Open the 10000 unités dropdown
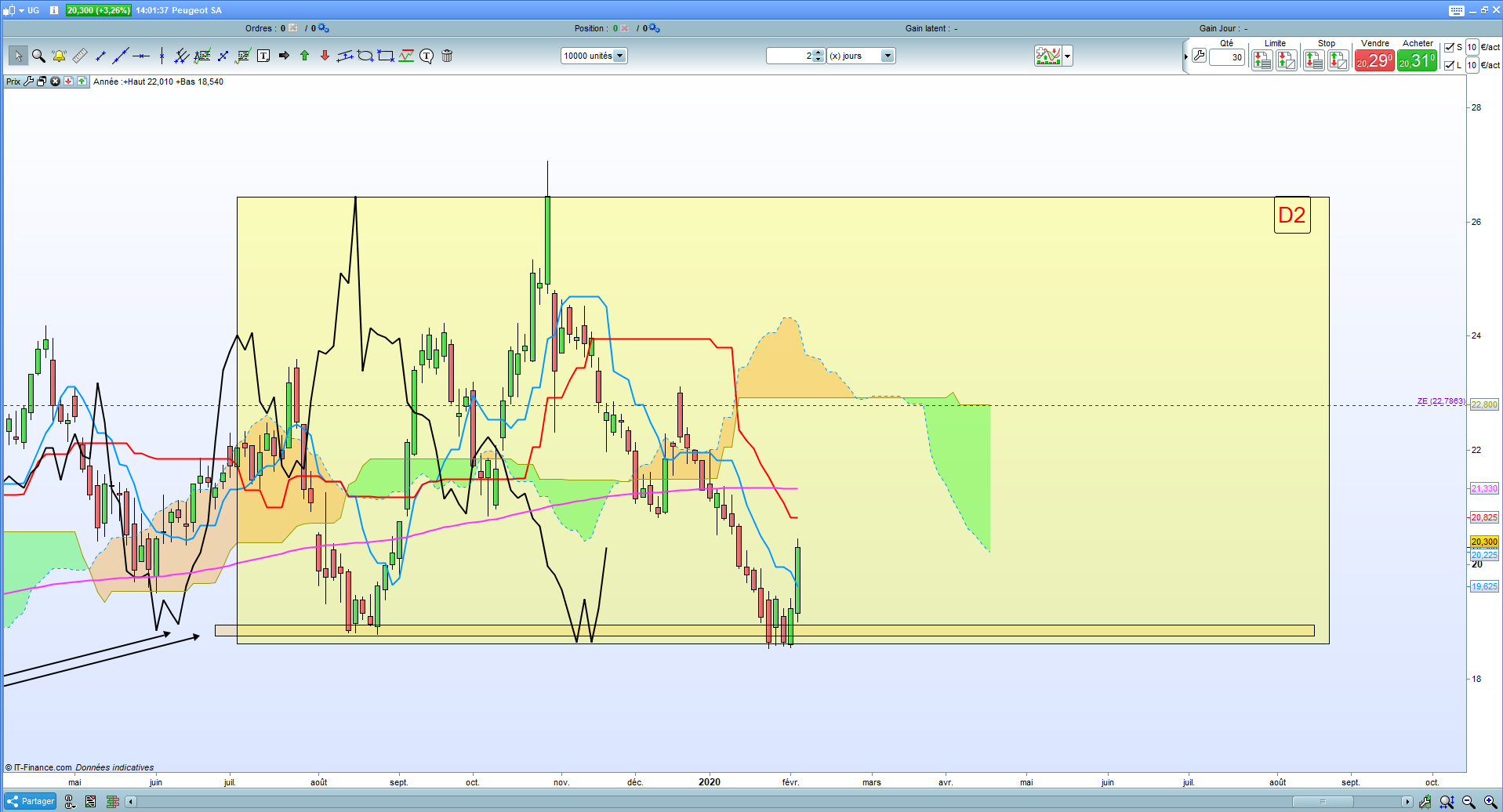 [594, 56]
